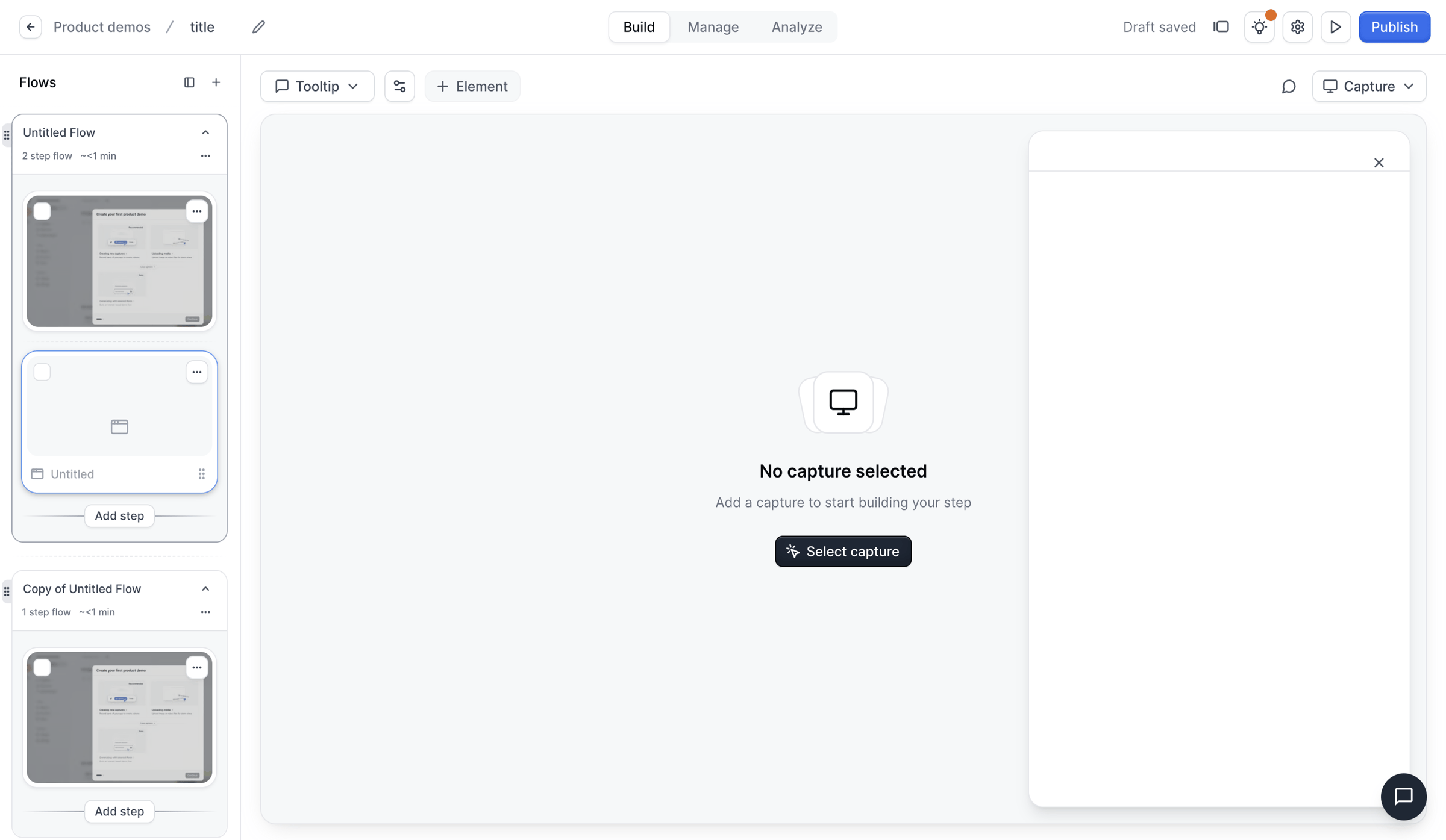Open the Tooltip dropdown
1446x840 pixels.
click(x=317, y=86)
